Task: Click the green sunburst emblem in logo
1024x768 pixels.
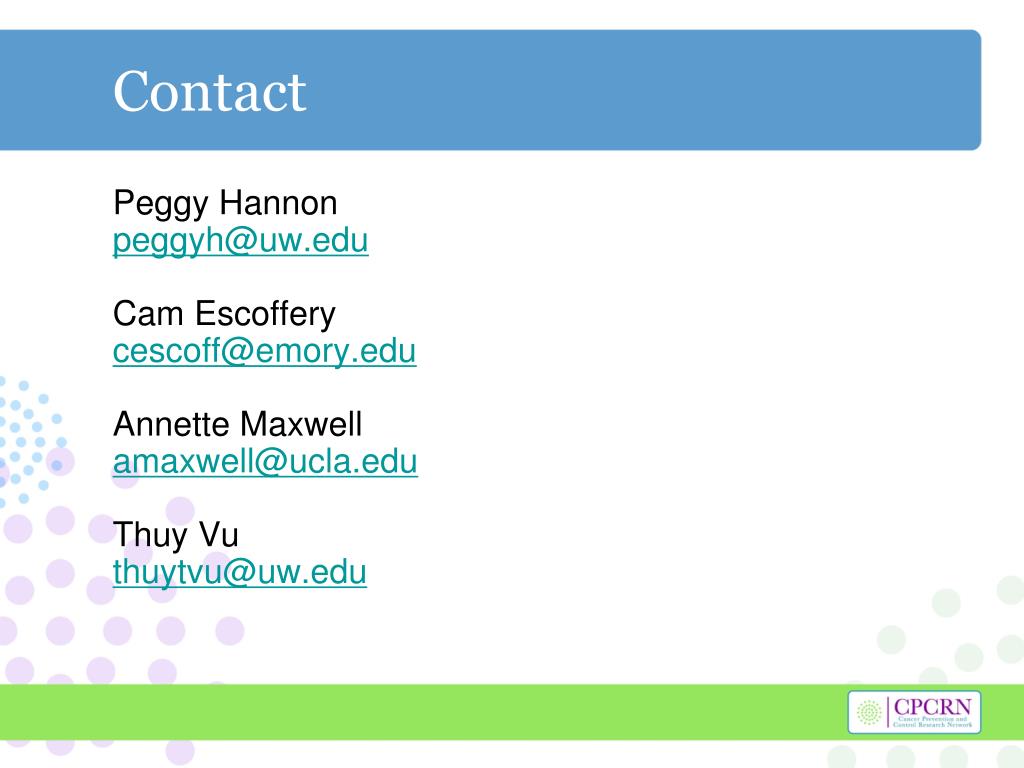Action: tap(869, 712)
